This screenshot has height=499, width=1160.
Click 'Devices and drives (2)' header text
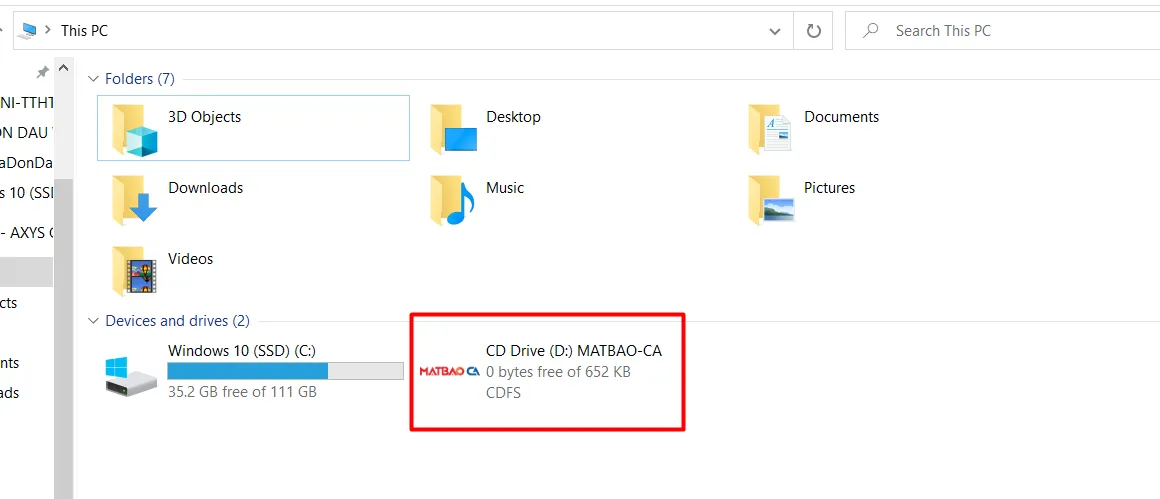pyautogui.click(x=178, y=321)
